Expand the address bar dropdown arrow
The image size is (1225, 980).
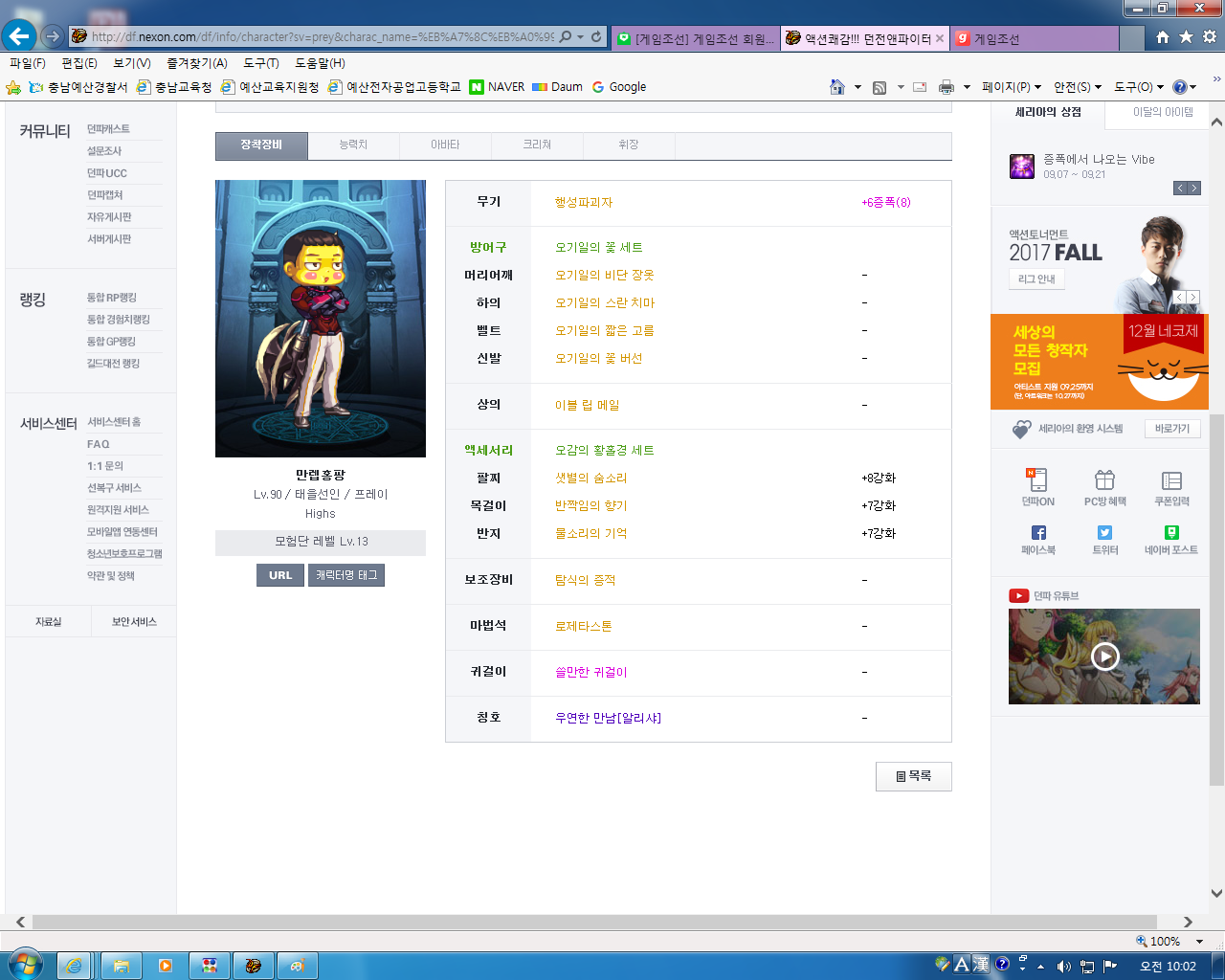[x=580, y=36]
